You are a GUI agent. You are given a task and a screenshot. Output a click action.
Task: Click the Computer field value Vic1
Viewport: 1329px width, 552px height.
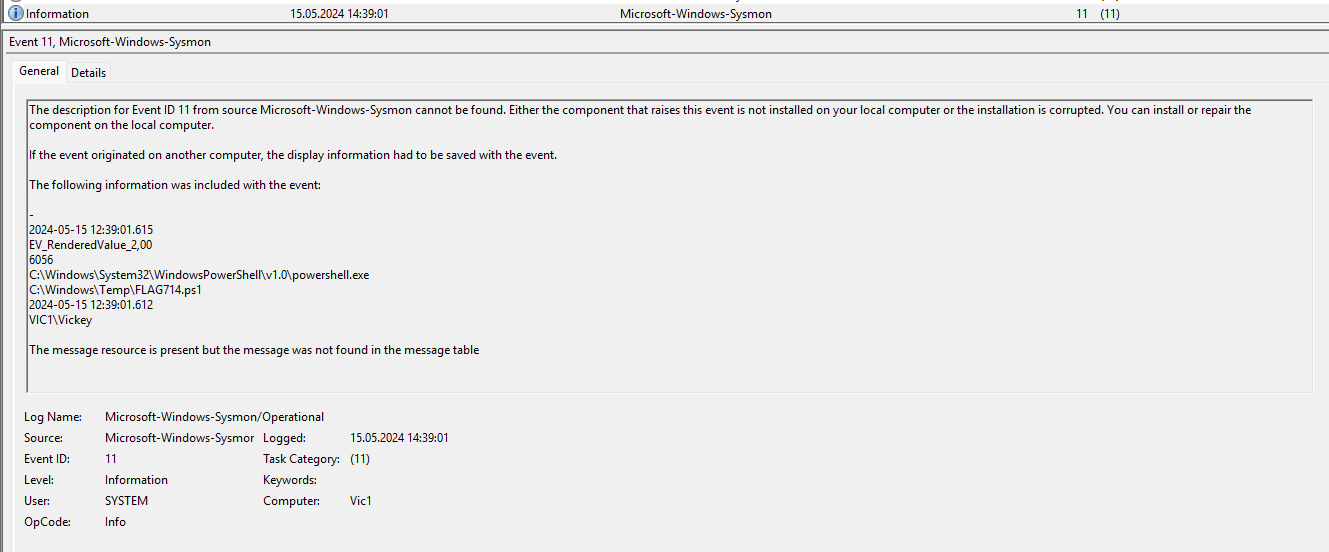pyautogui.click(x=361, y=501)
